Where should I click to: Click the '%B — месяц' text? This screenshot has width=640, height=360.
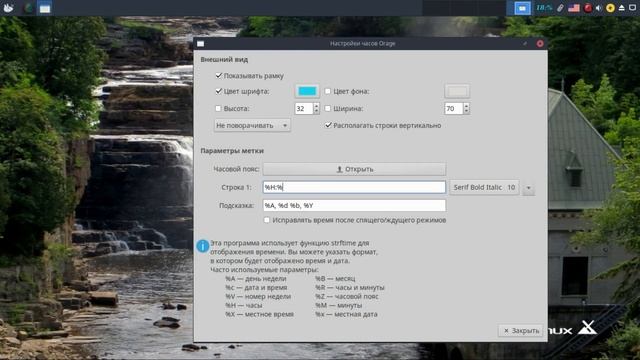coord(335,278)
